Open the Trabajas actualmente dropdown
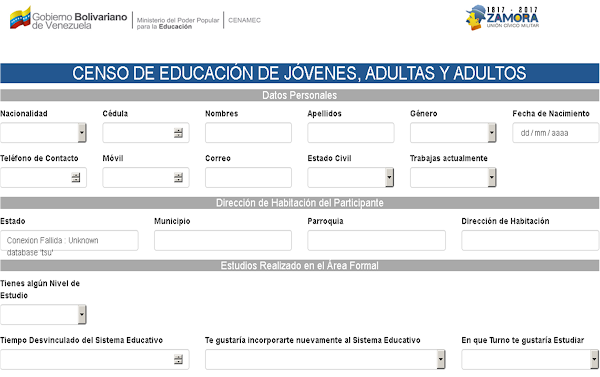 453,178
